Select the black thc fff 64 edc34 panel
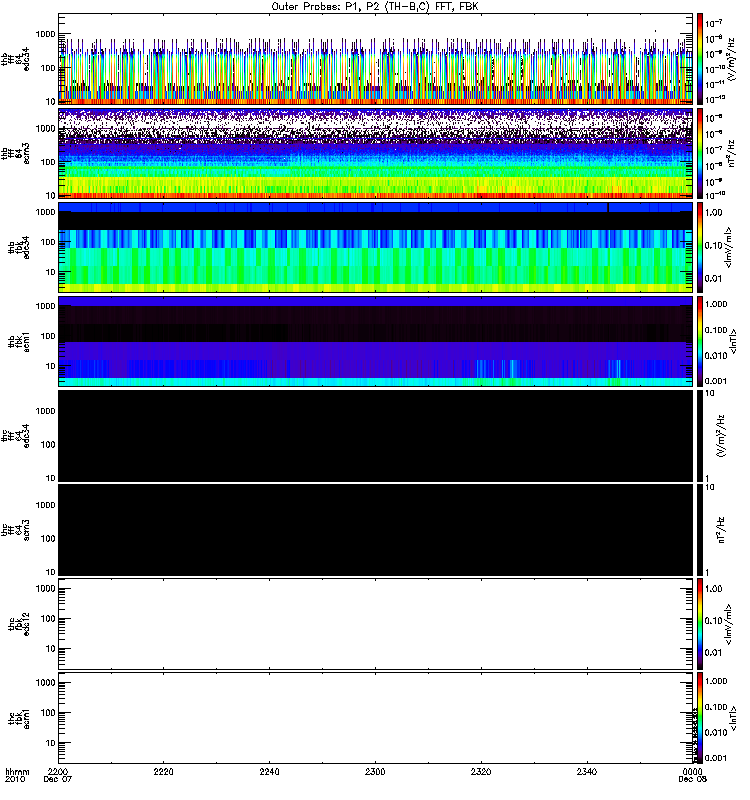Image resolution: width=750 pixels, height=800 pixels. click(376, 436)
